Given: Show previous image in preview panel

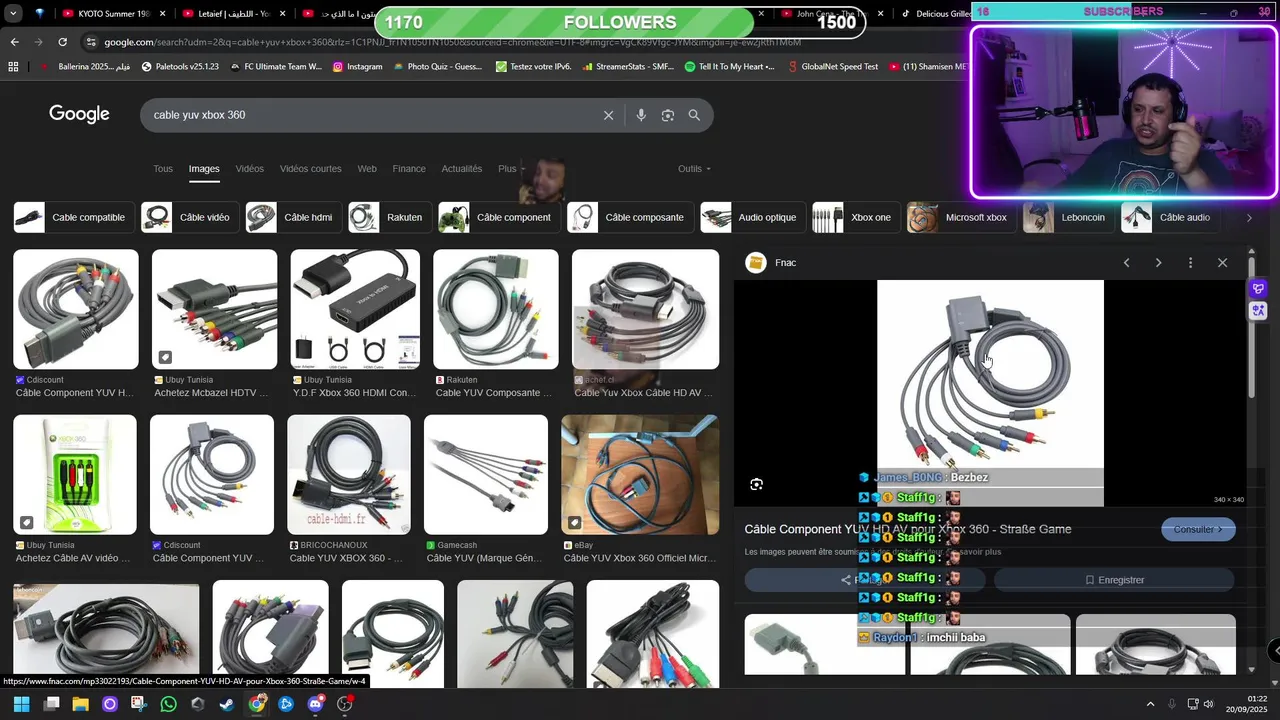Looking at the screenshot, I should coord(1126,263).
